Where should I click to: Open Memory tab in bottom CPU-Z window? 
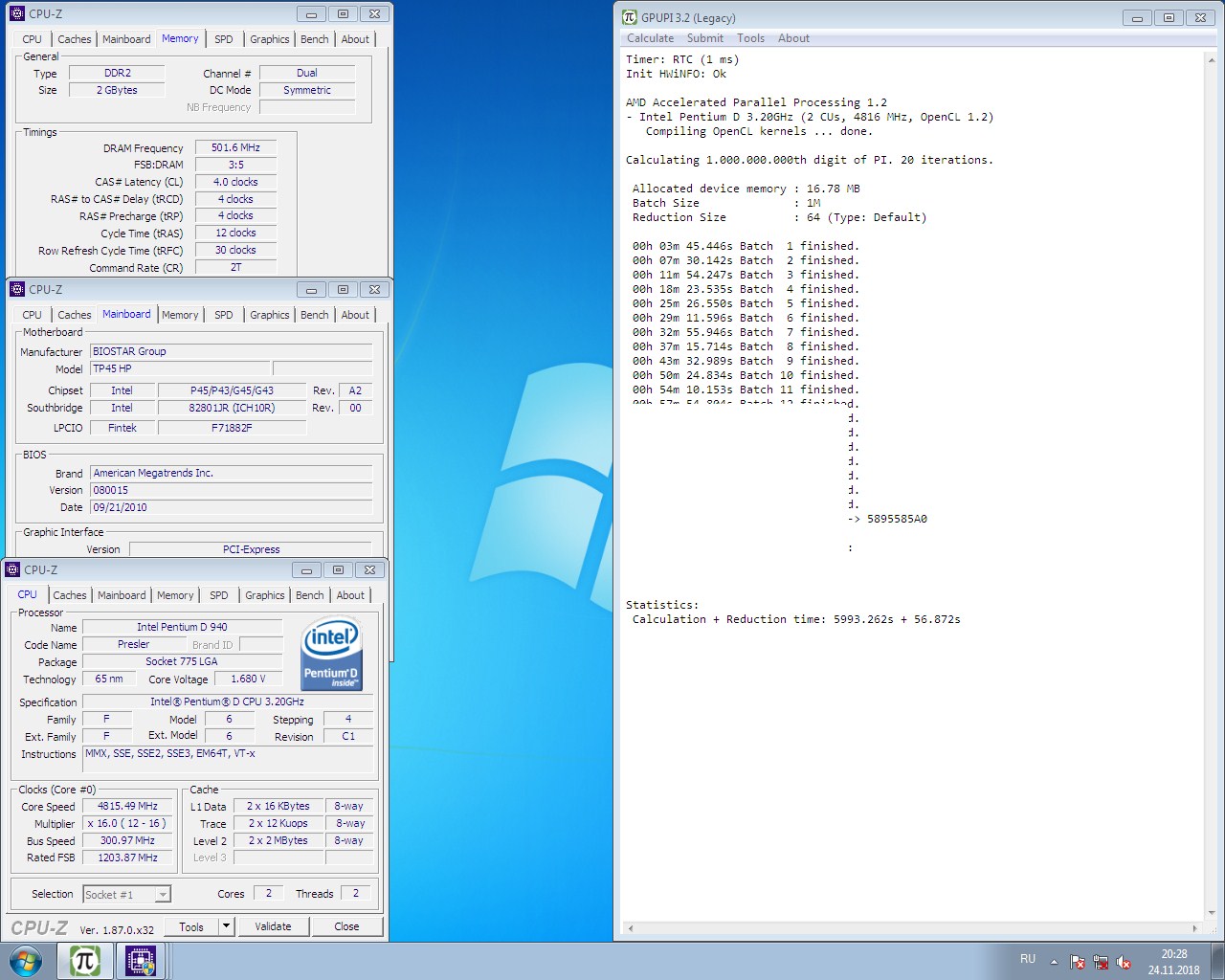tap(175, 595)
